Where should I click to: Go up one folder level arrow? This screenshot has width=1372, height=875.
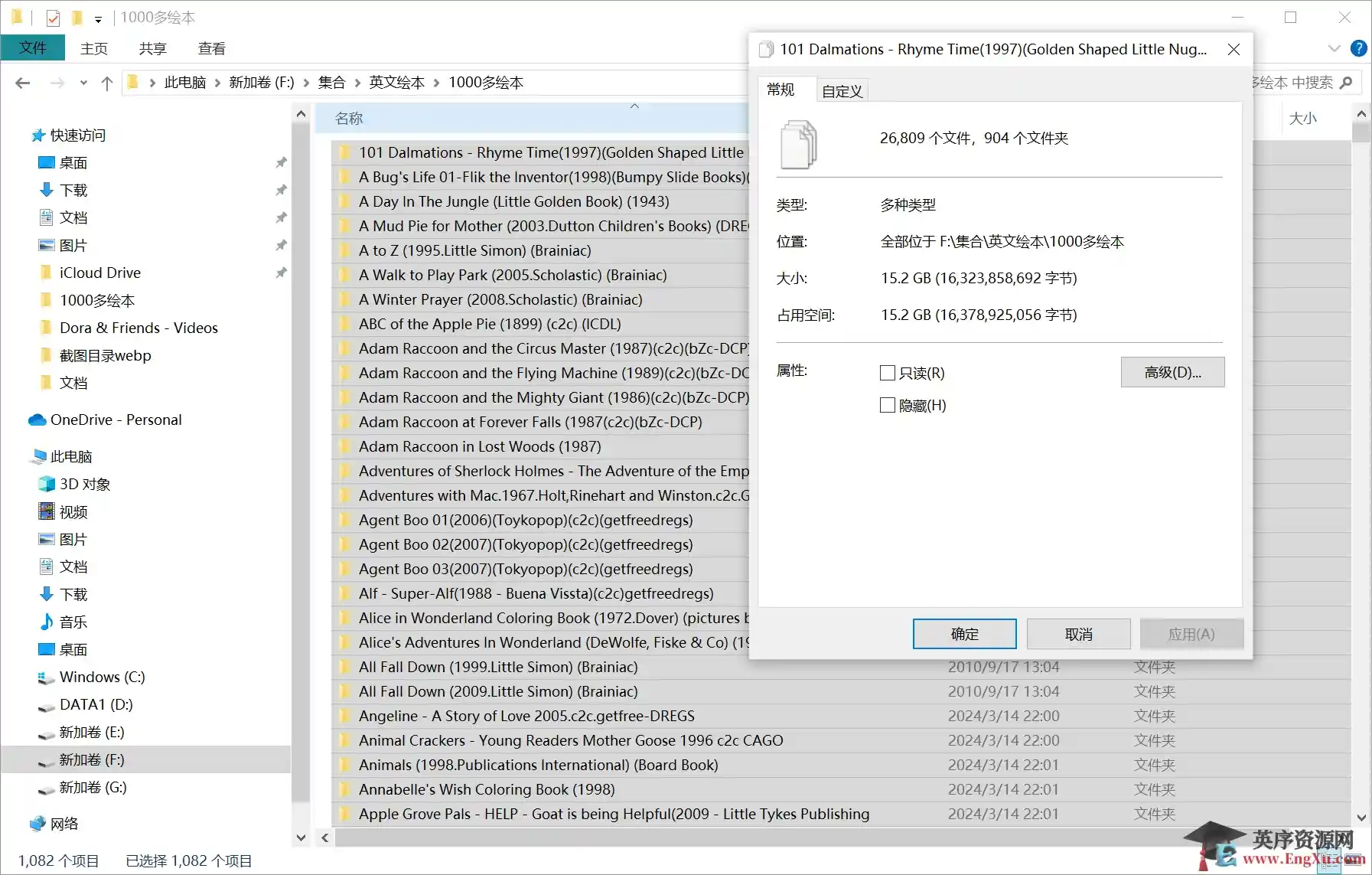(x=107, y=83)
